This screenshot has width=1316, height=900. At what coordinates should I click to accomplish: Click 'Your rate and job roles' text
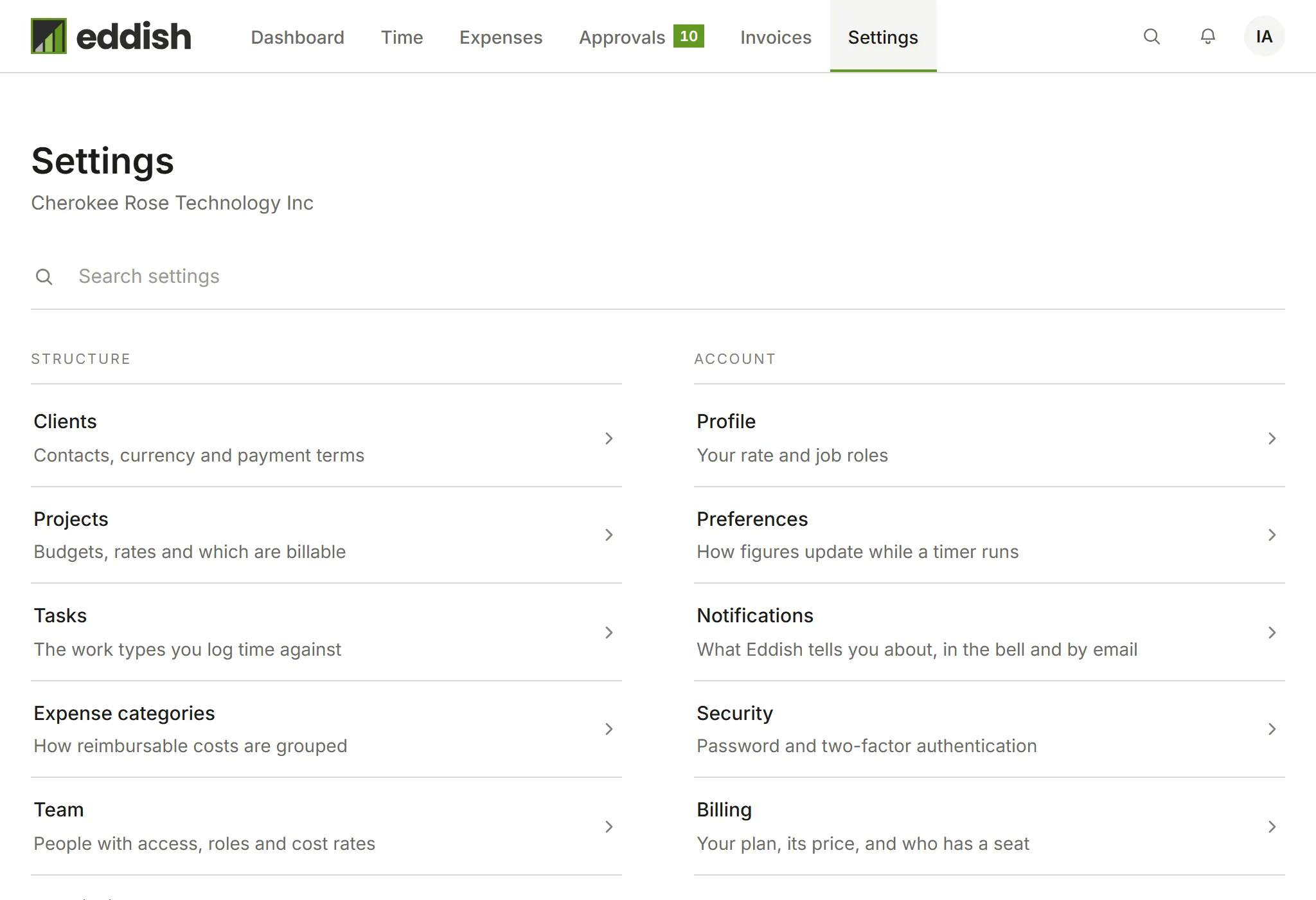(792, 455)
